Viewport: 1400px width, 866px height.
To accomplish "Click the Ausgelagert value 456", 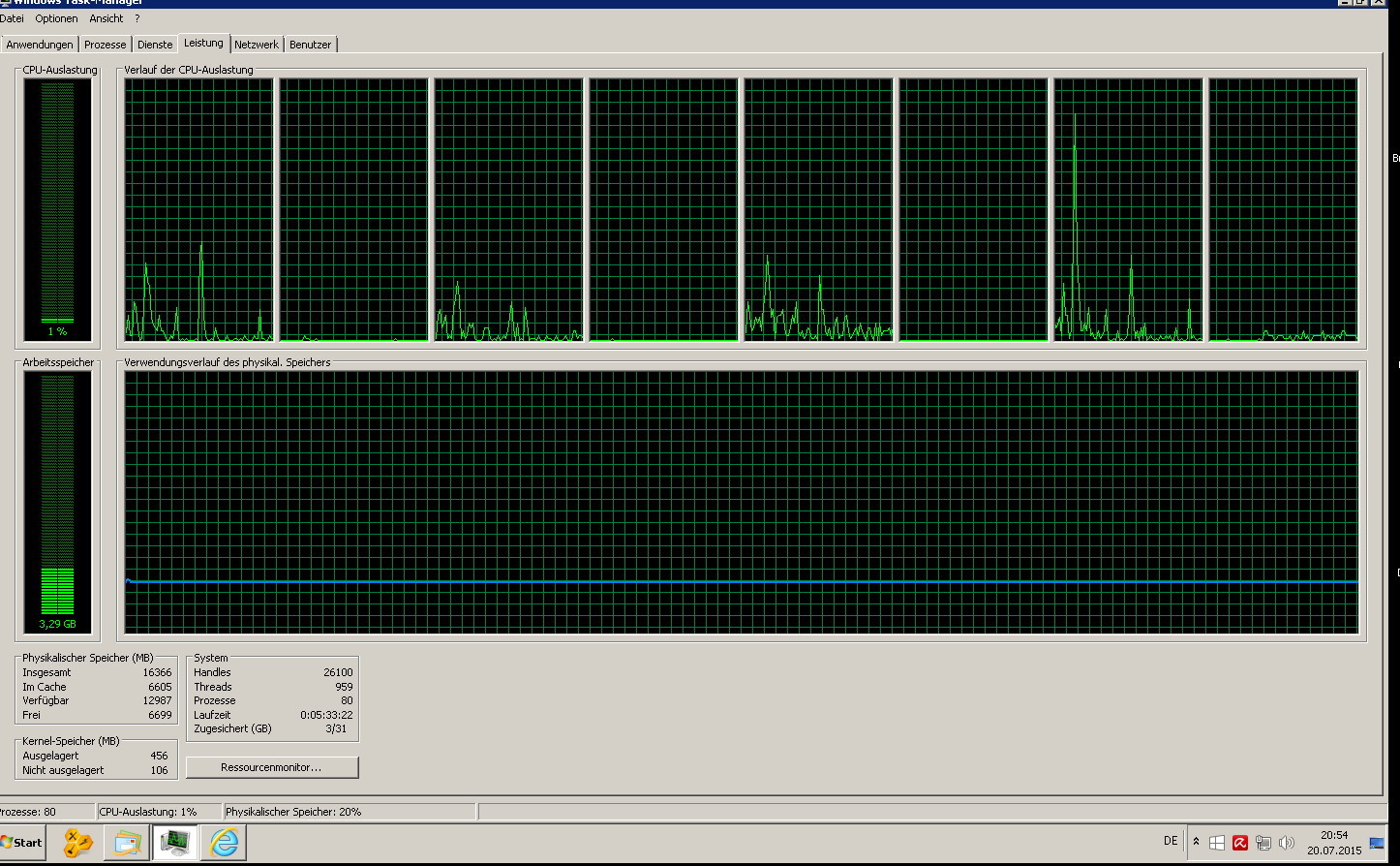I will tap(159, 756).
